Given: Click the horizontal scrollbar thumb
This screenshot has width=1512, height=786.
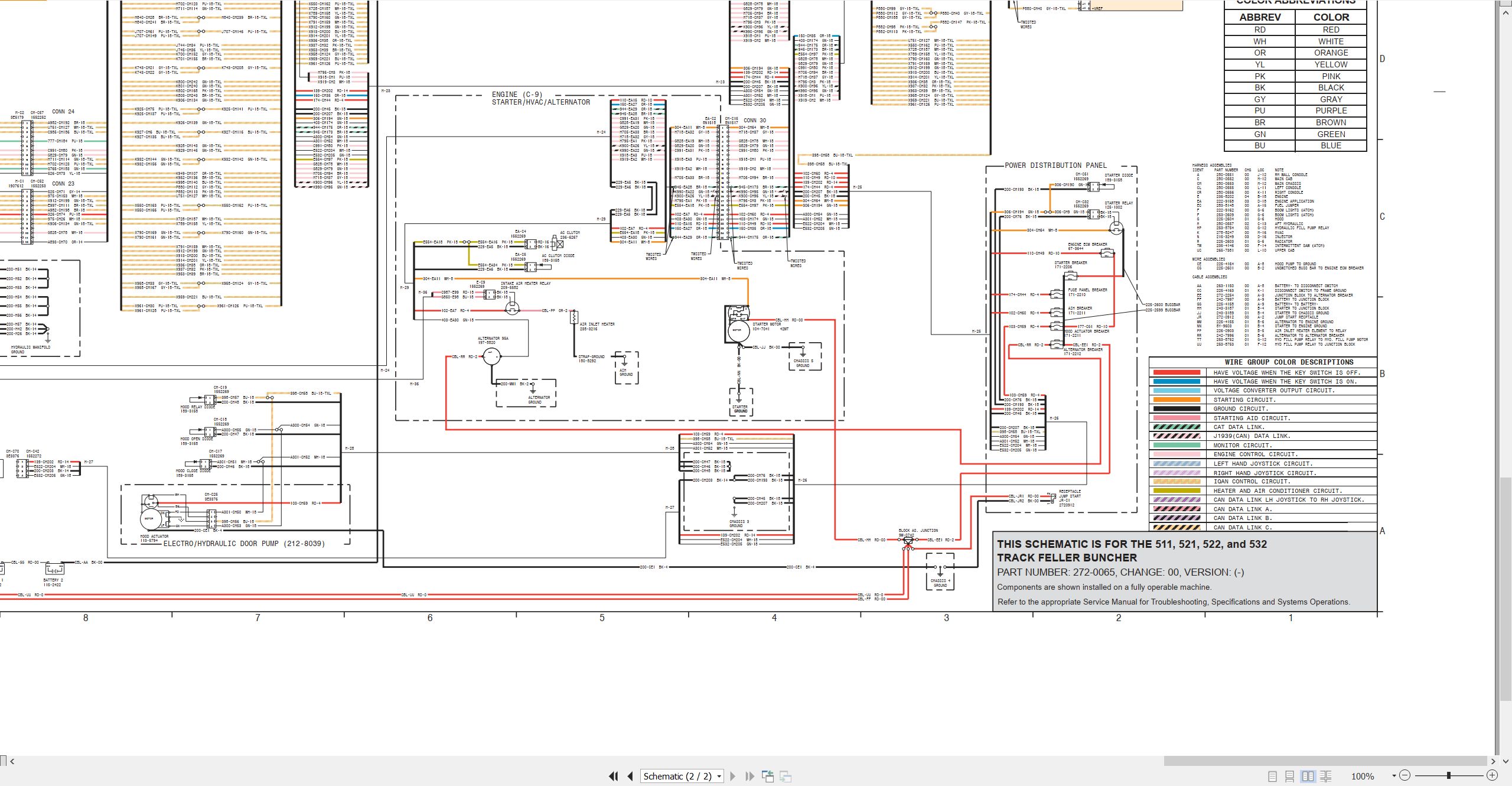Looking at the screenshot, I should click(1325, 761).
